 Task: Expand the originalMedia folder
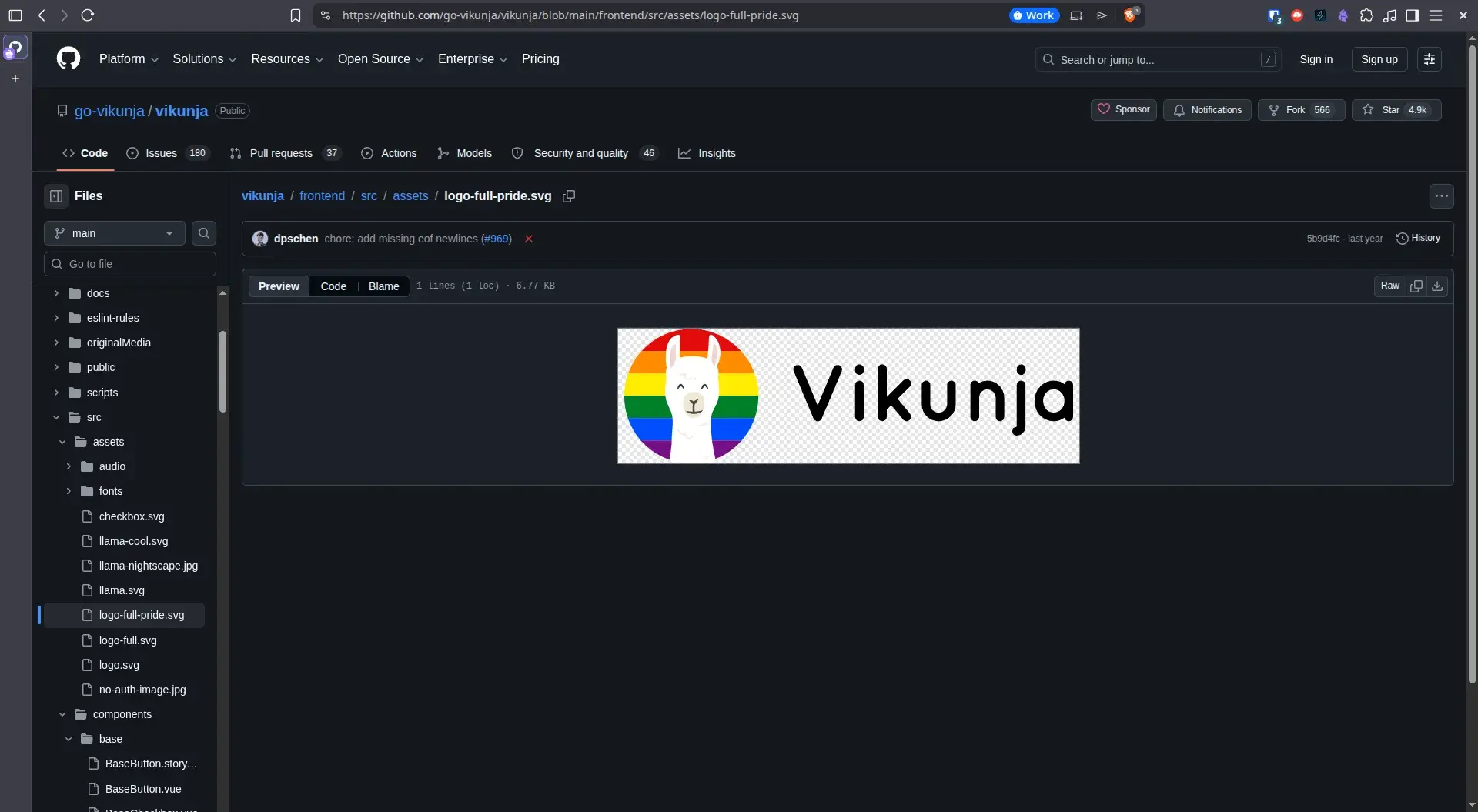point(56,343)
